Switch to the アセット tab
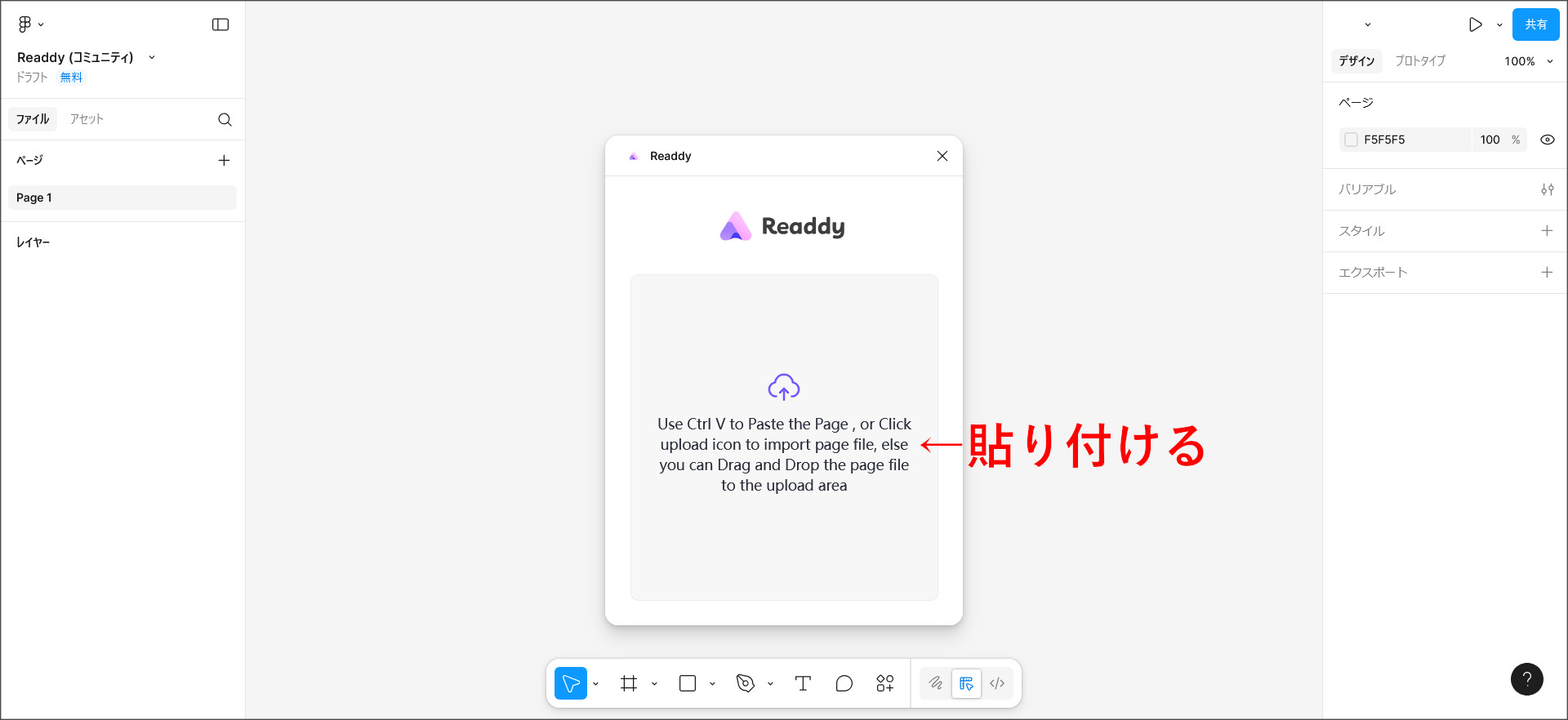Image resolution: width=1568 pixels, height=720 pixels. coord(87,119)
